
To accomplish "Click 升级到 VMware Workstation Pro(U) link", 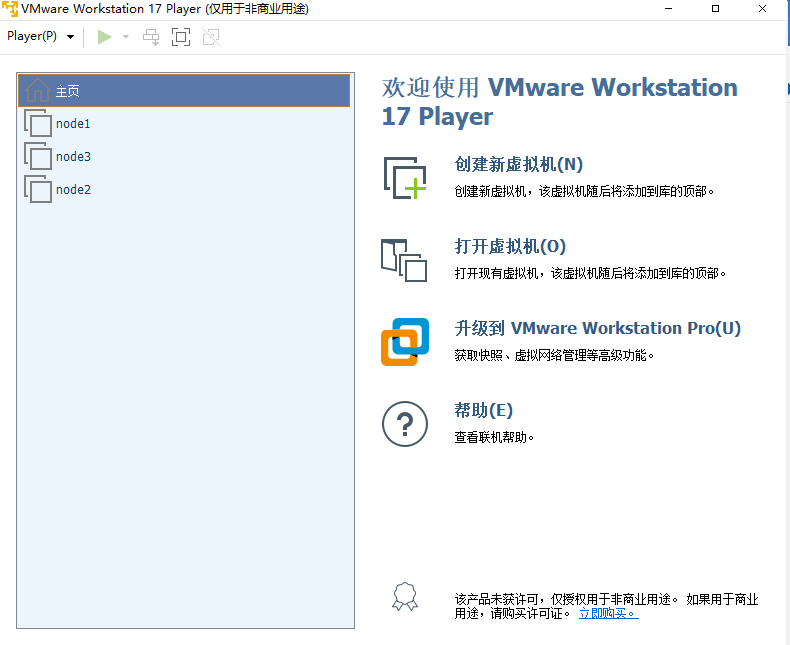I will [x=598, y=328].
